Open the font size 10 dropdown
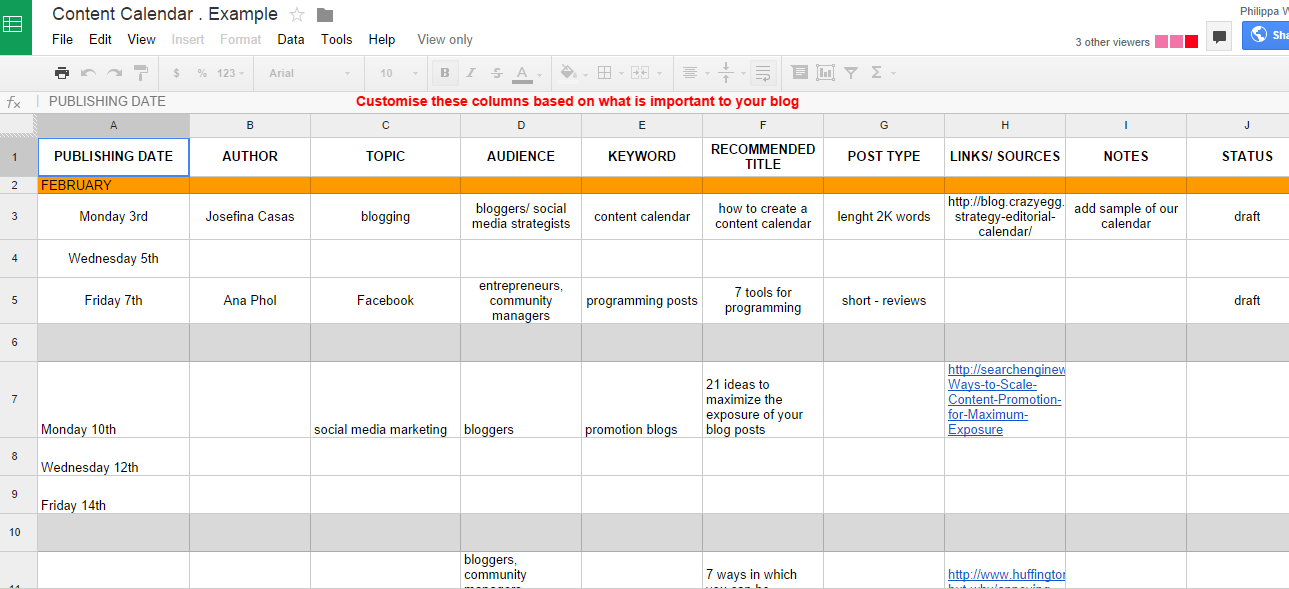1289x589 pixels. tap(397, 73)
